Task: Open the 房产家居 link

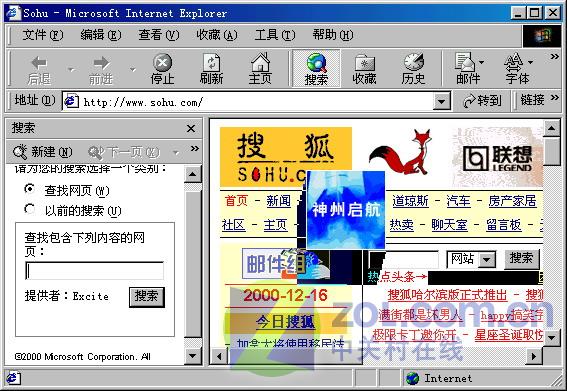Action: click(512, 201)
